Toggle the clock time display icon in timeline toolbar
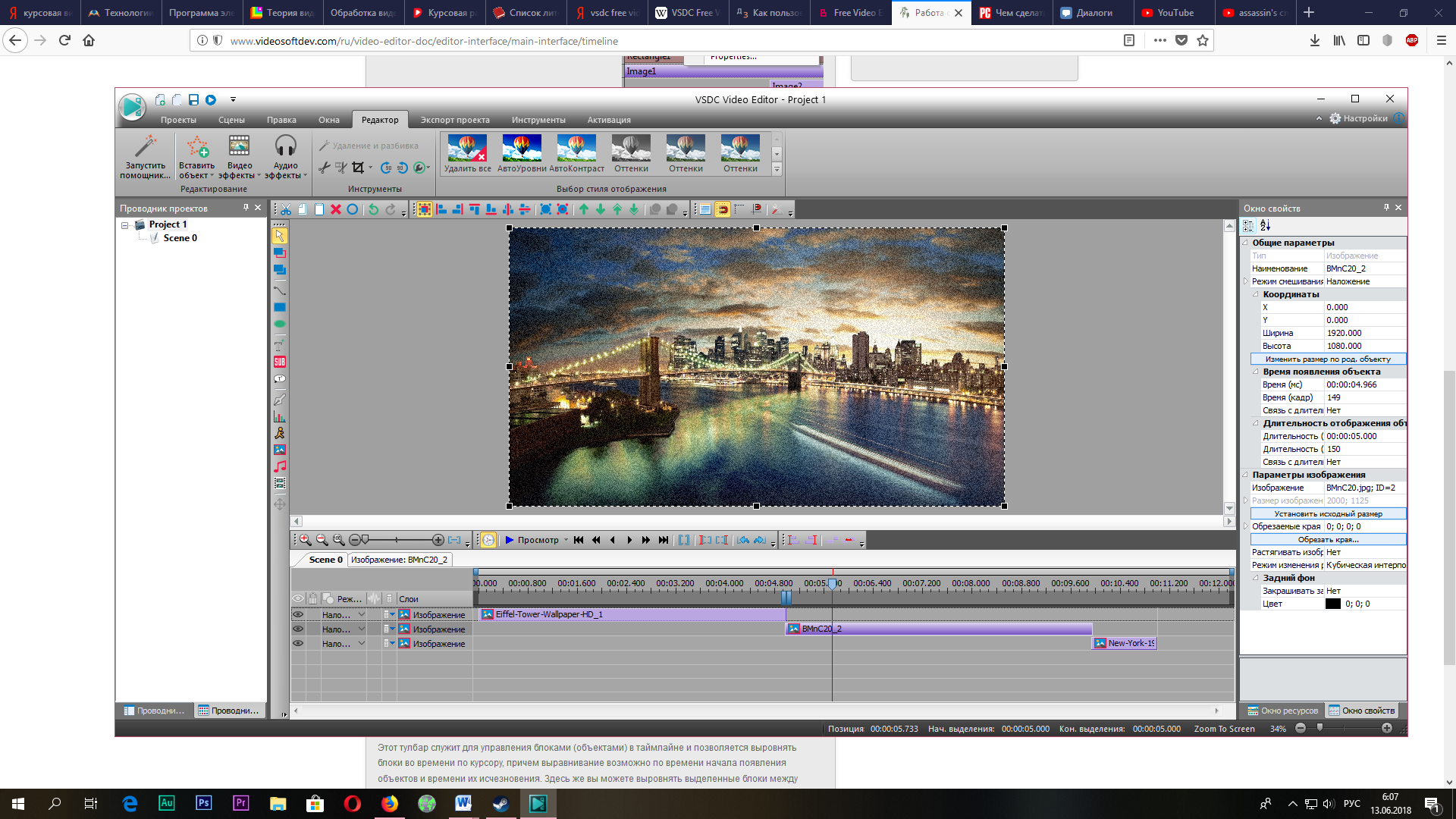 (488, 540)
